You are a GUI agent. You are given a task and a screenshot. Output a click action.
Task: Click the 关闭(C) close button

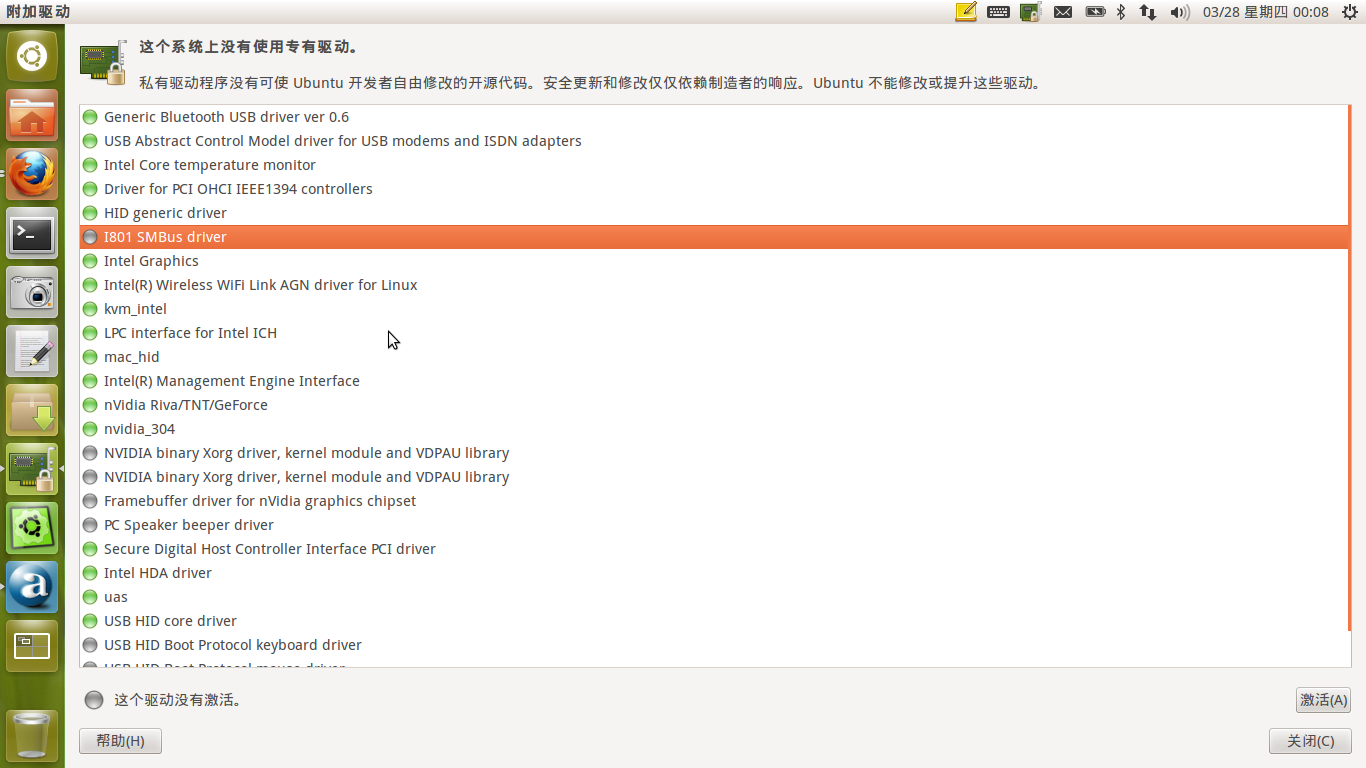click(1310, 741)
